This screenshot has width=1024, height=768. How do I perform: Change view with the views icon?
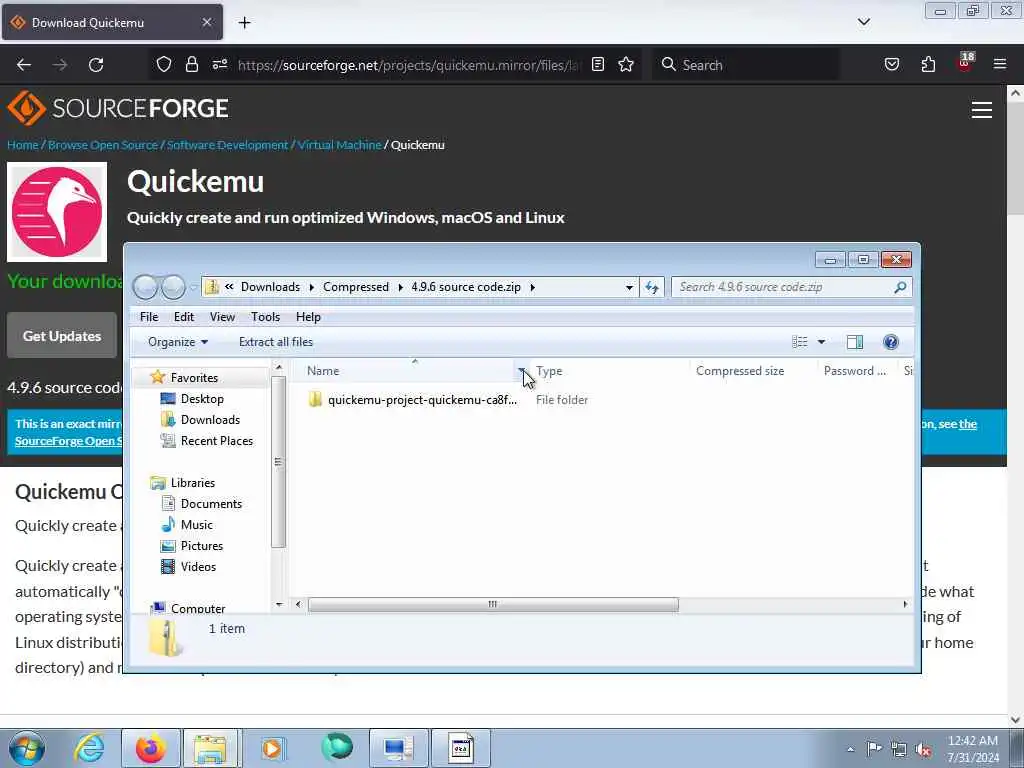(x=799, y=342)
